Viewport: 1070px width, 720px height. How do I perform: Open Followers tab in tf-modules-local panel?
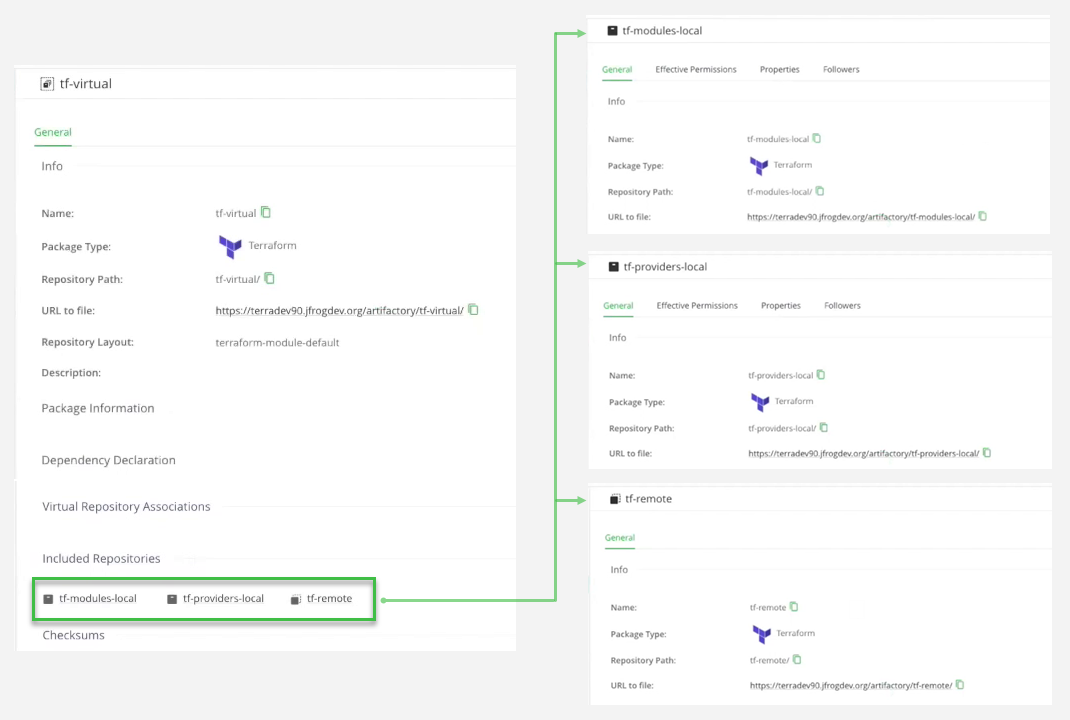841,70
